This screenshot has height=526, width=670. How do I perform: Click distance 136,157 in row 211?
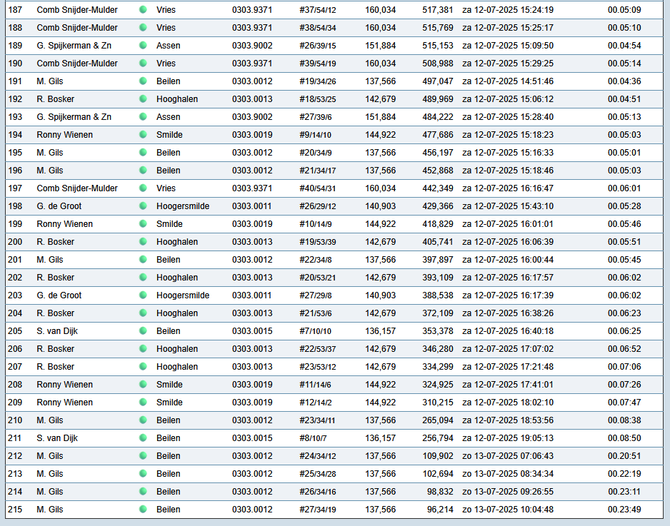(380, 438)
